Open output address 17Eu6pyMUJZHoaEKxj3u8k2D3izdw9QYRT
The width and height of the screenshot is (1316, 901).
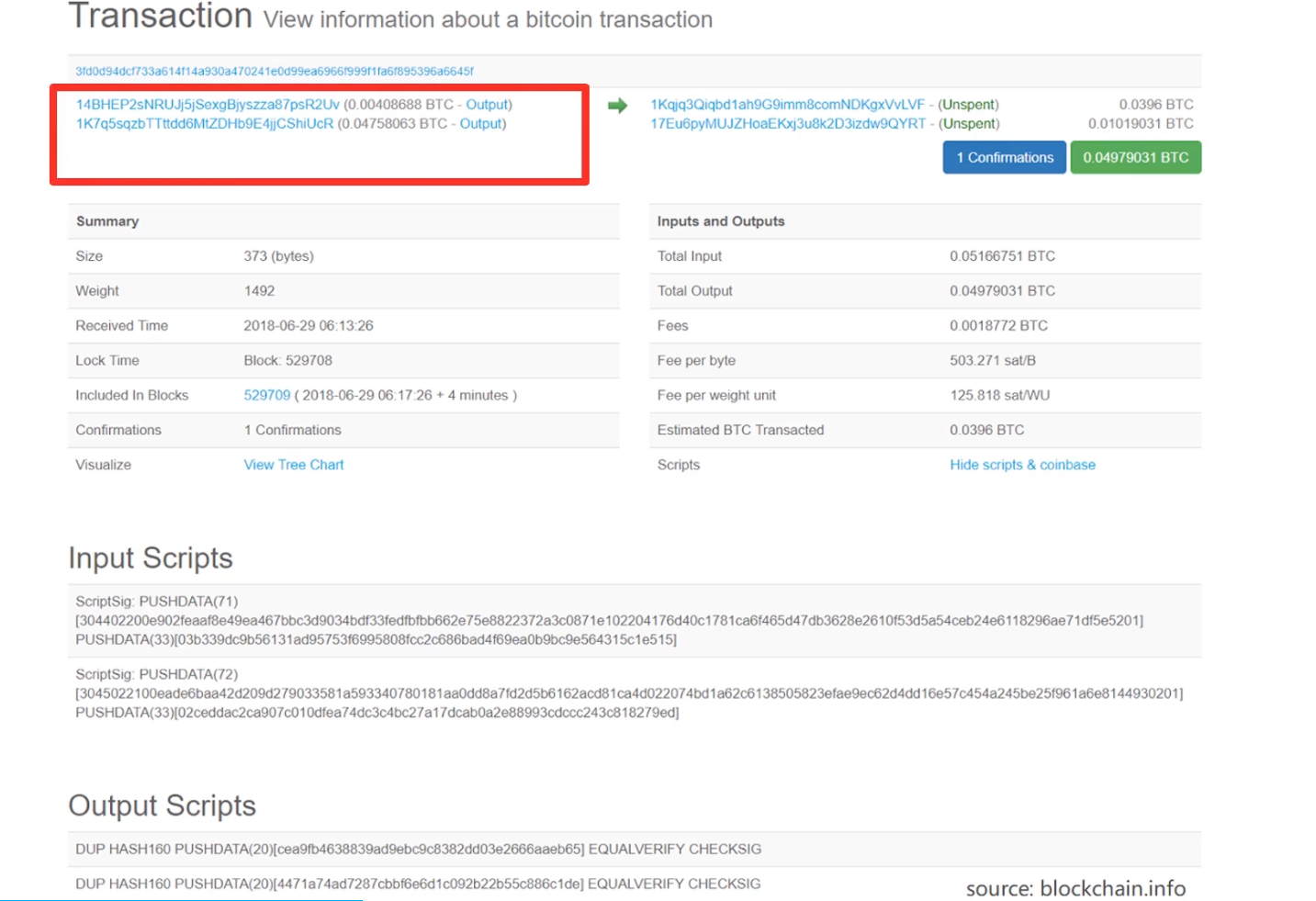point(788,124)
